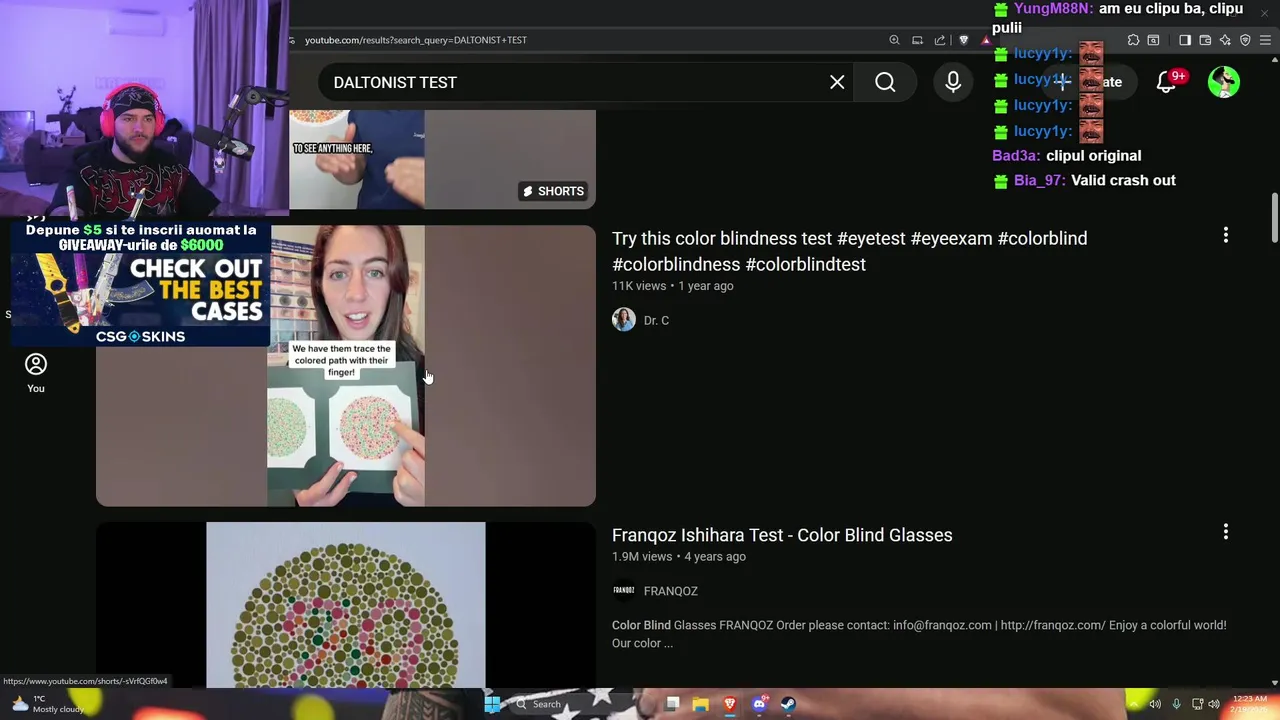Click the page zoom icon in address bar
This screenshot has width=1280, height=720.
click(894, 40)
